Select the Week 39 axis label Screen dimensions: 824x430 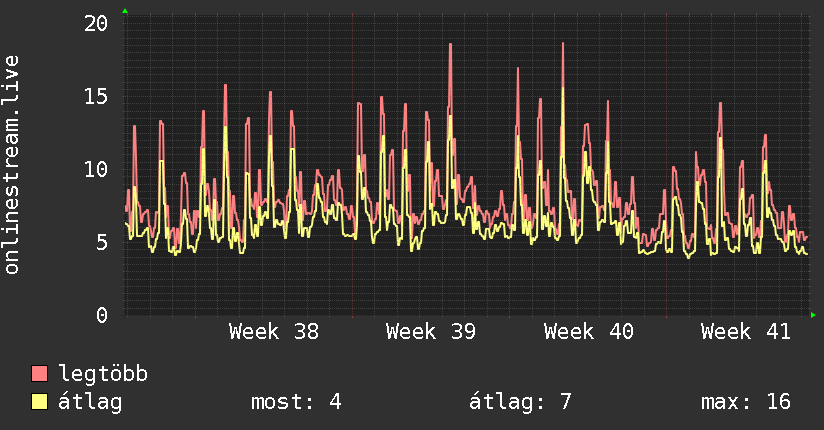point(431,332)
